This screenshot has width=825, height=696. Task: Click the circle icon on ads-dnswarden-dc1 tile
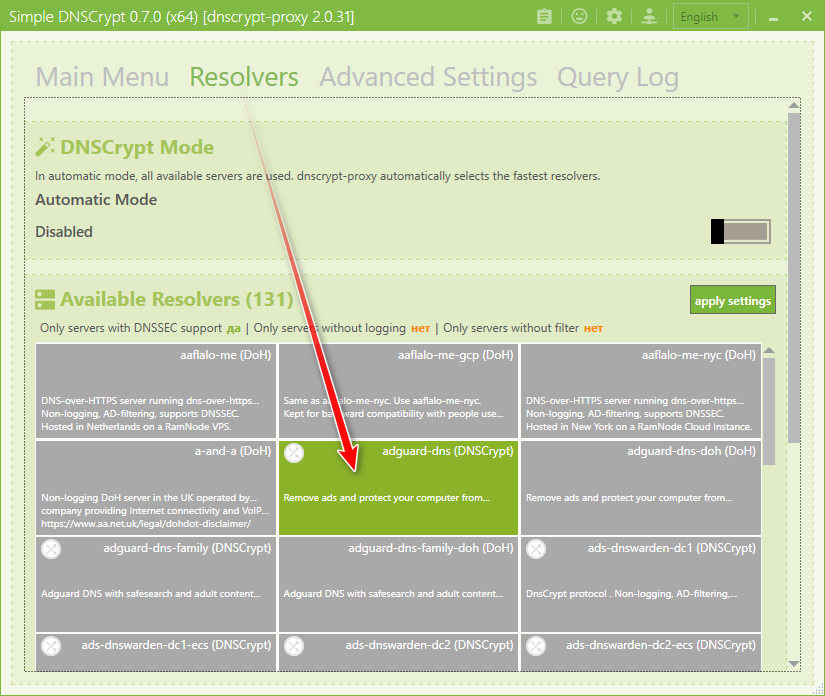(x=535, y=549)
